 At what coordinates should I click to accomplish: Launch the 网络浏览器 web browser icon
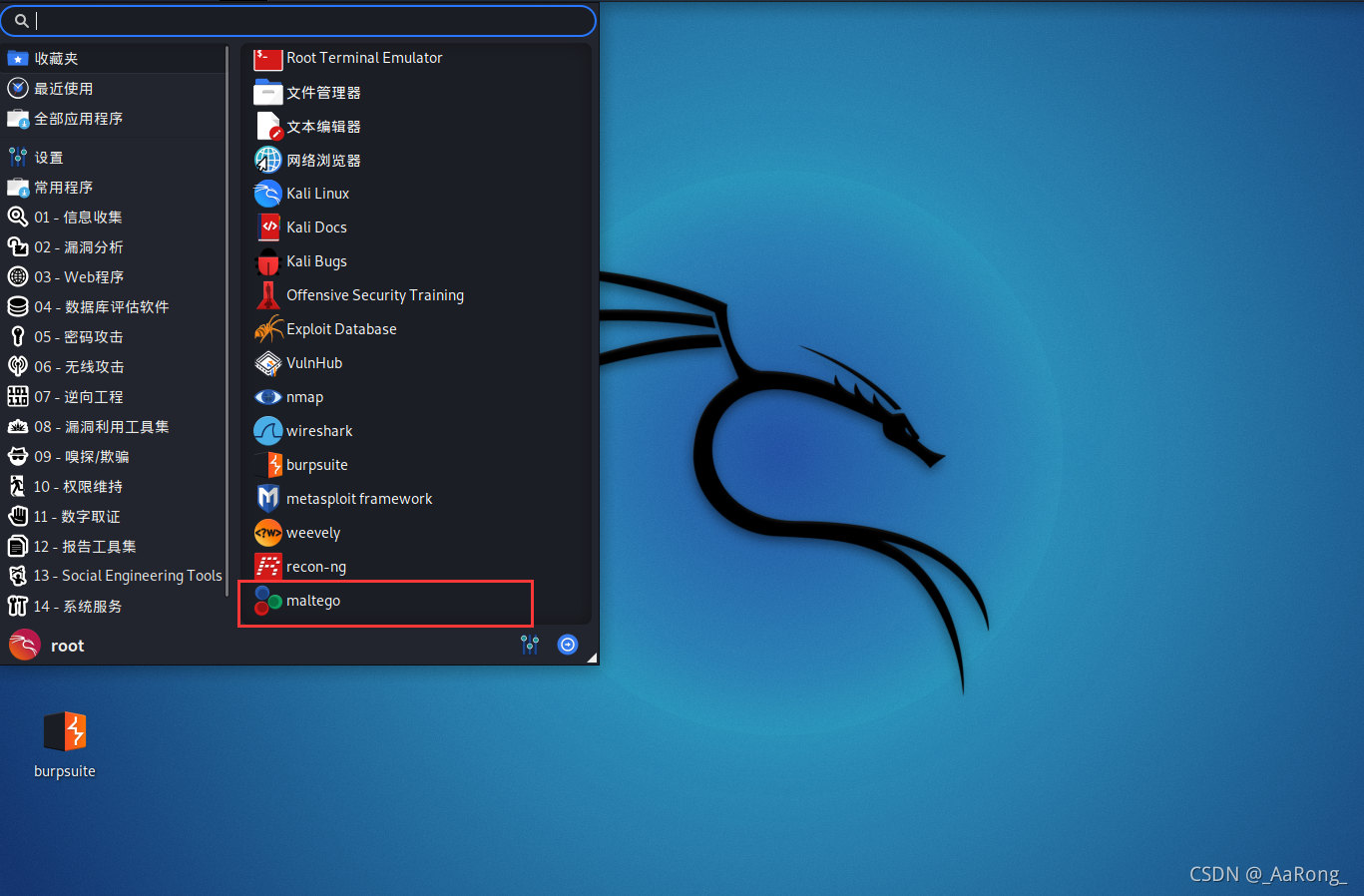267,160
